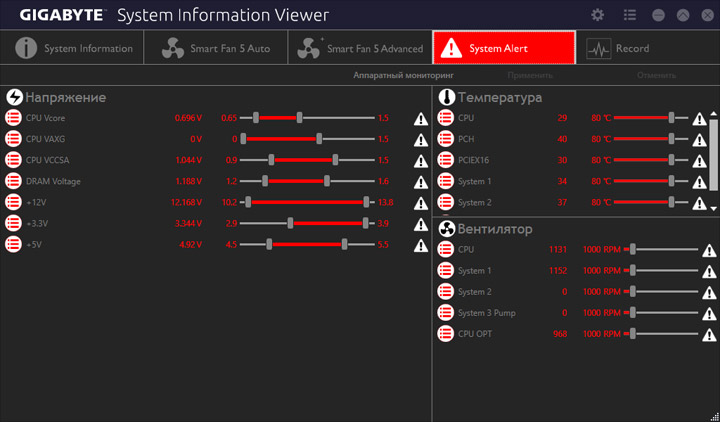Click the CPU temperature threshold slider handle
Image resolution: width=720 pixels, height=422 pixels.
pyautogui.click(x=671, y=118)
